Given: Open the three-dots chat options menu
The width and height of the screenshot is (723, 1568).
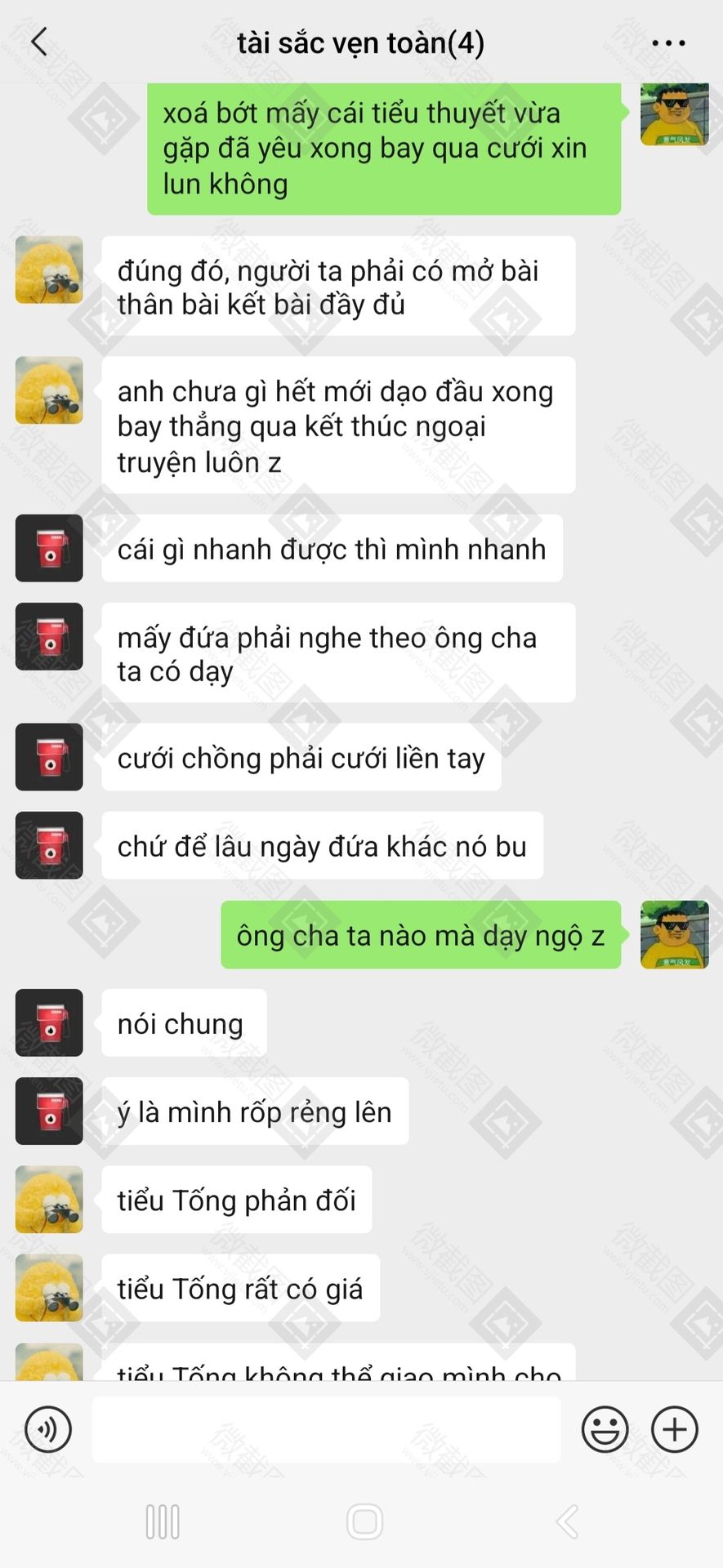Looking at the screenshot, I should tap(668, 42).
